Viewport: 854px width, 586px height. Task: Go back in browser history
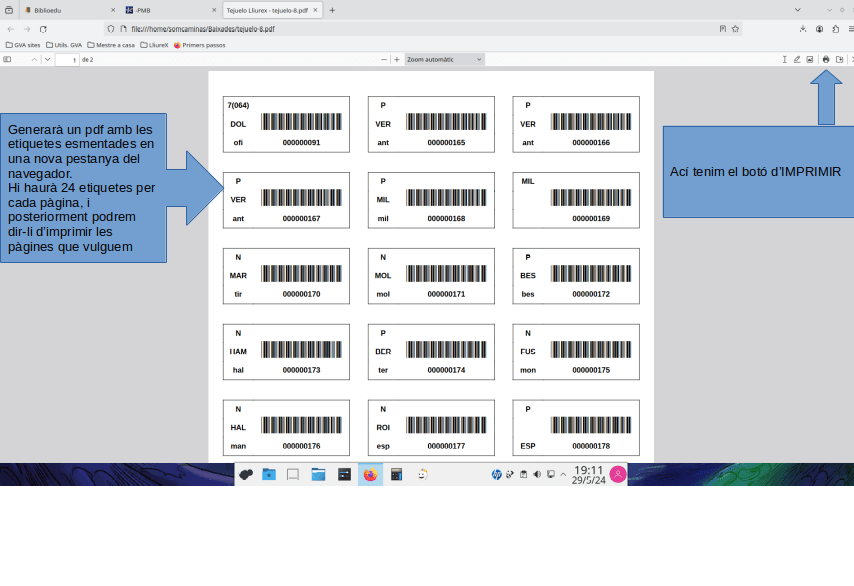[x=11, y=29]
